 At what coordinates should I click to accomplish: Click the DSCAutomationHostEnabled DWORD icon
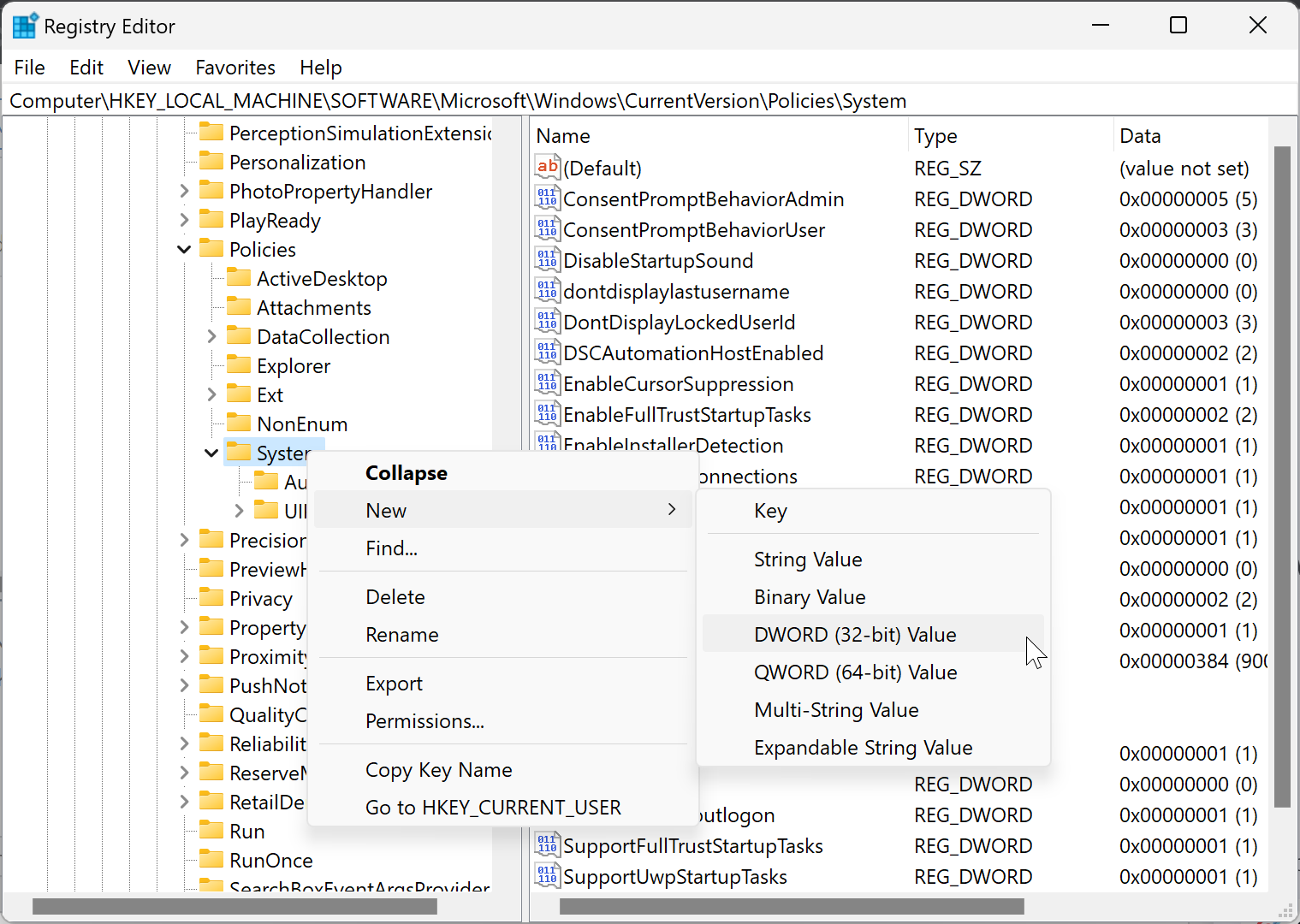(548, 352)
